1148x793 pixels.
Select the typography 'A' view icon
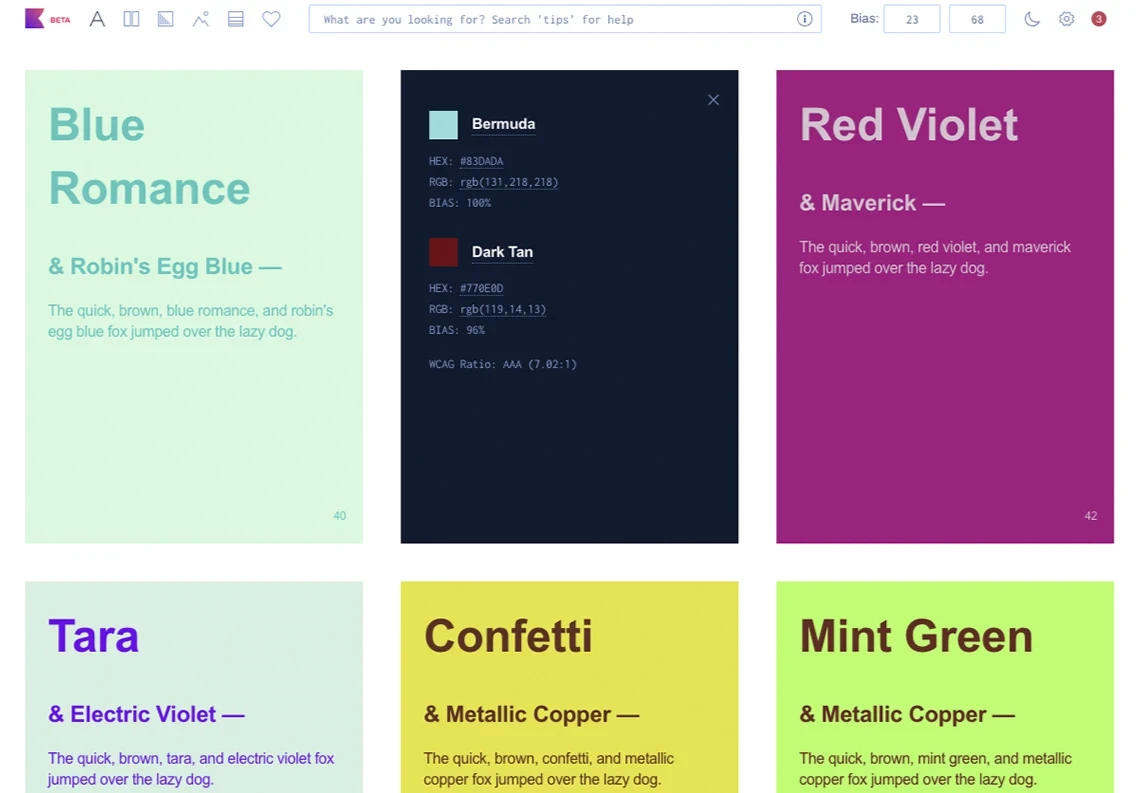coord(97,19)
